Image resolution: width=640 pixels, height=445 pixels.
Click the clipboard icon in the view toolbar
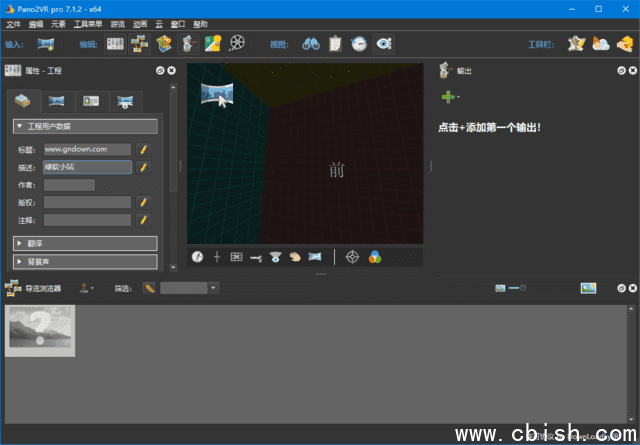tap(335, 43)
